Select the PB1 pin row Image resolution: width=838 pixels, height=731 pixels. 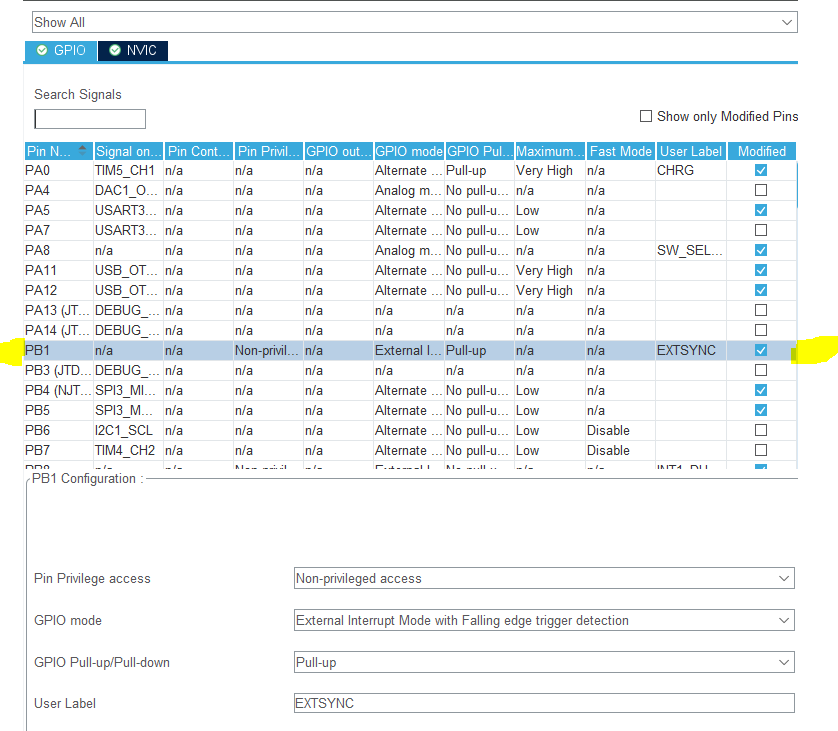410,351
